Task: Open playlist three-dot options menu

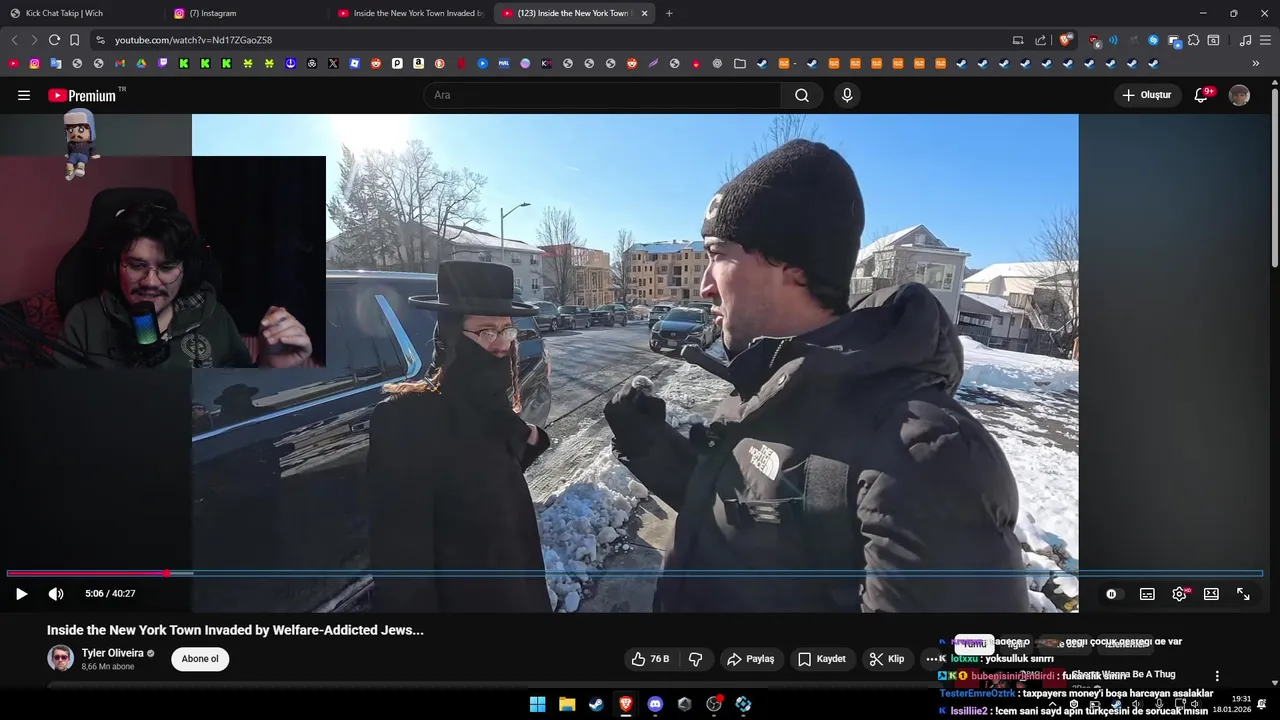Action: [x=1217, y=676]
